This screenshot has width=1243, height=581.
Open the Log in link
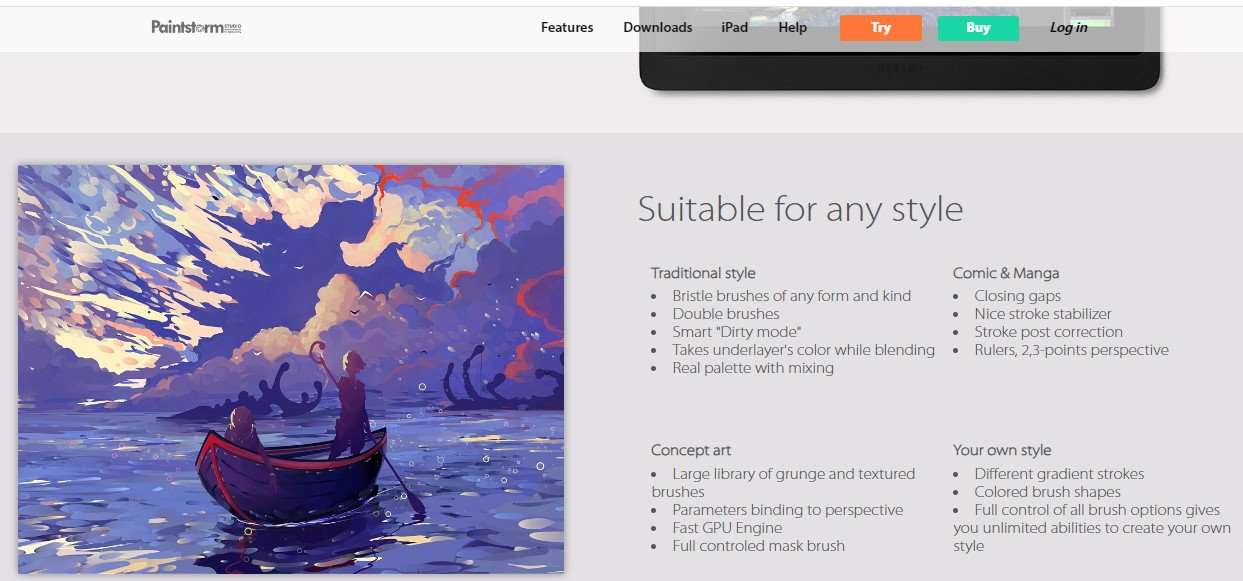point(1068,27)
